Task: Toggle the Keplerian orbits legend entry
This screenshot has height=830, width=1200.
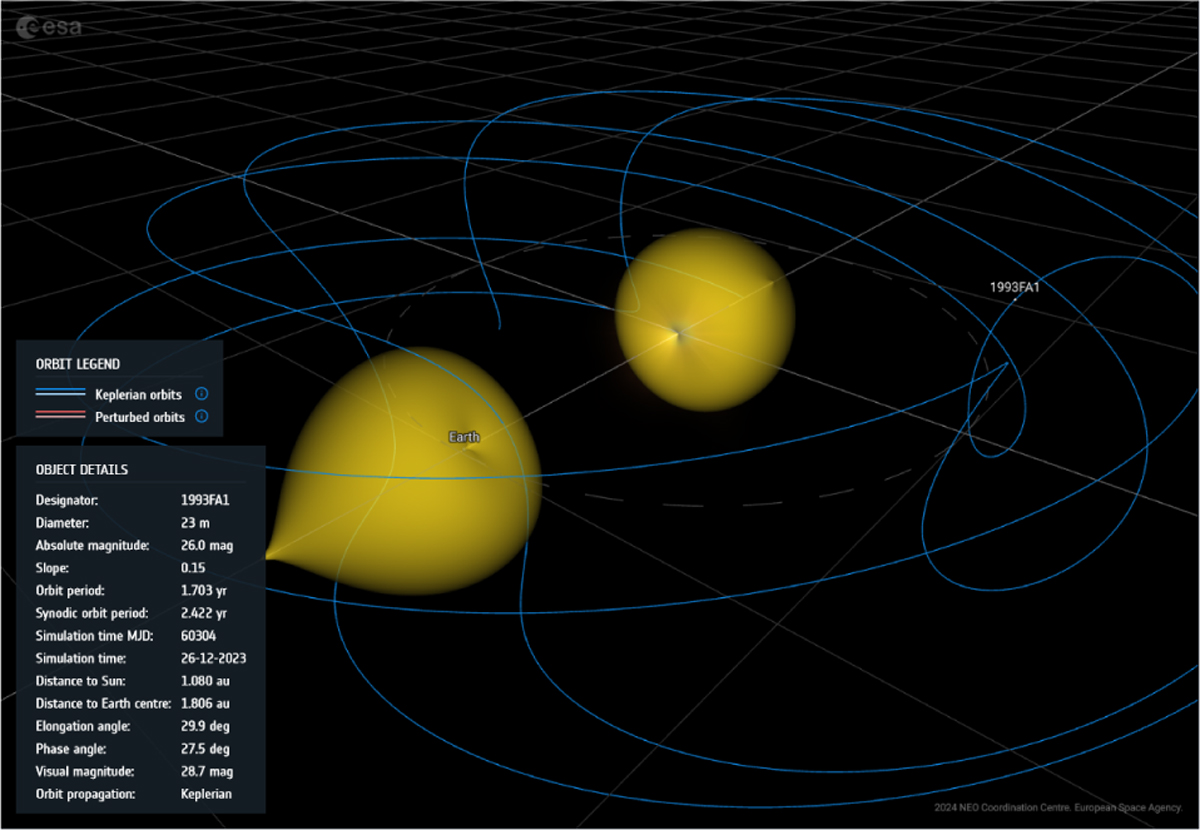Action: (x=138, y=394)
